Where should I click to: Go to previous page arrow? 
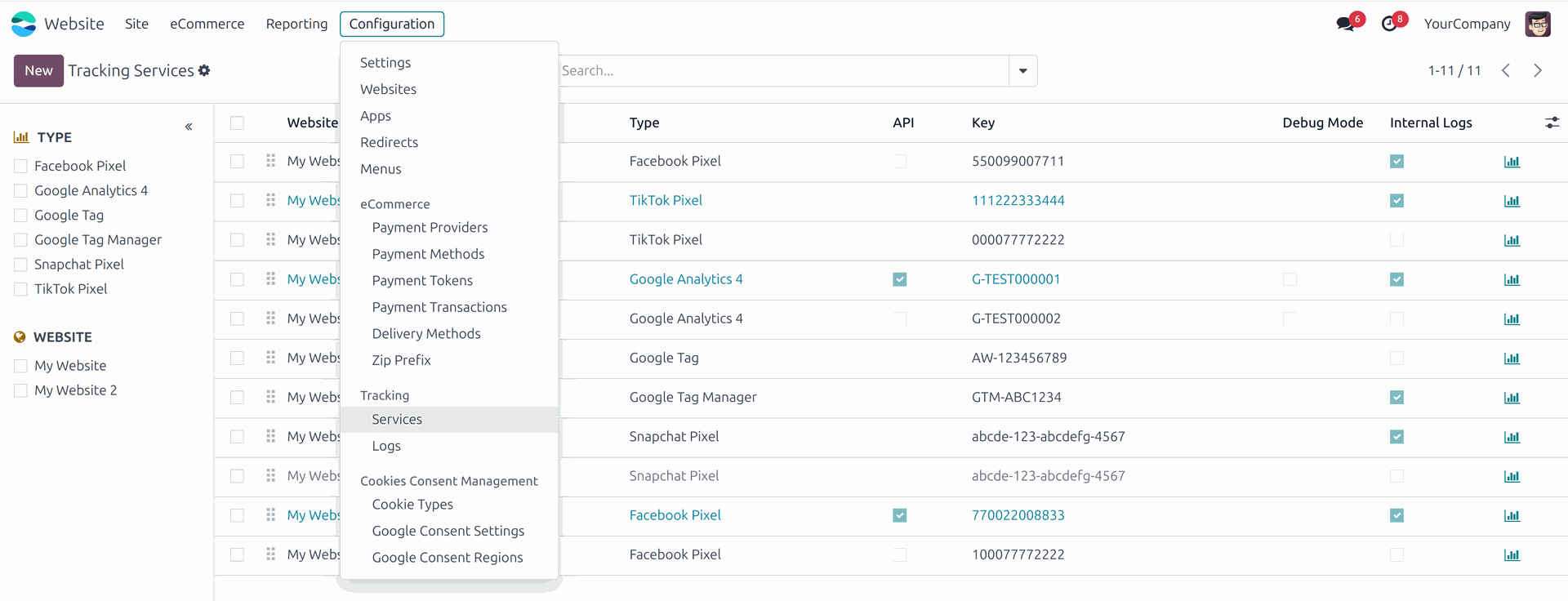(x=1506, y=70)
